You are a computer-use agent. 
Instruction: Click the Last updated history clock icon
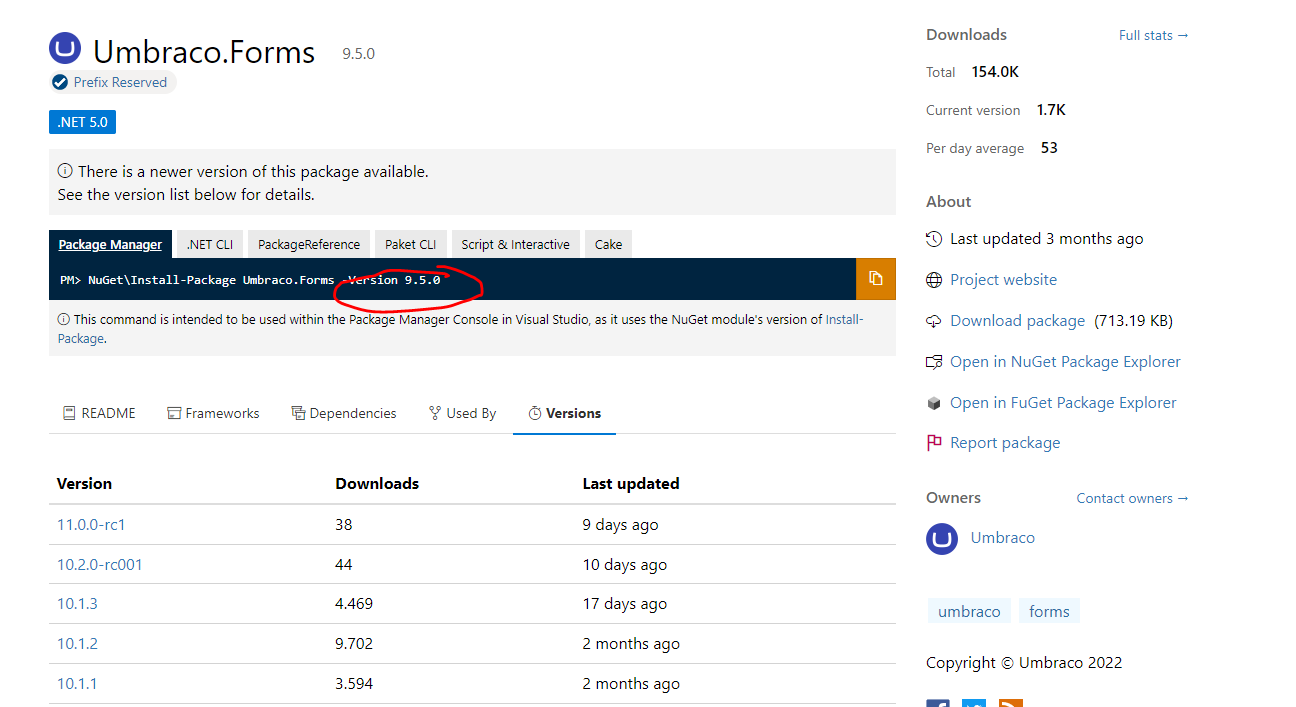pyautogui.click(x=934, y=239)
